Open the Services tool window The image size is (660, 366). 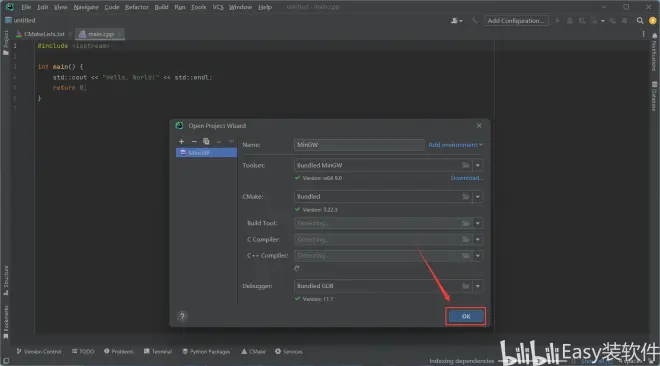click(289, 352)
